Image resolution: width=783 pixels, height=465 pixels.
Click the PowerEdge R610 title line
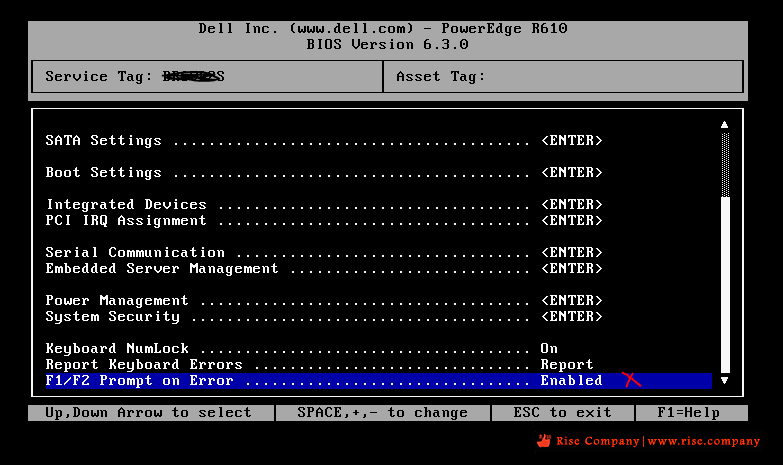click(383, 29)
